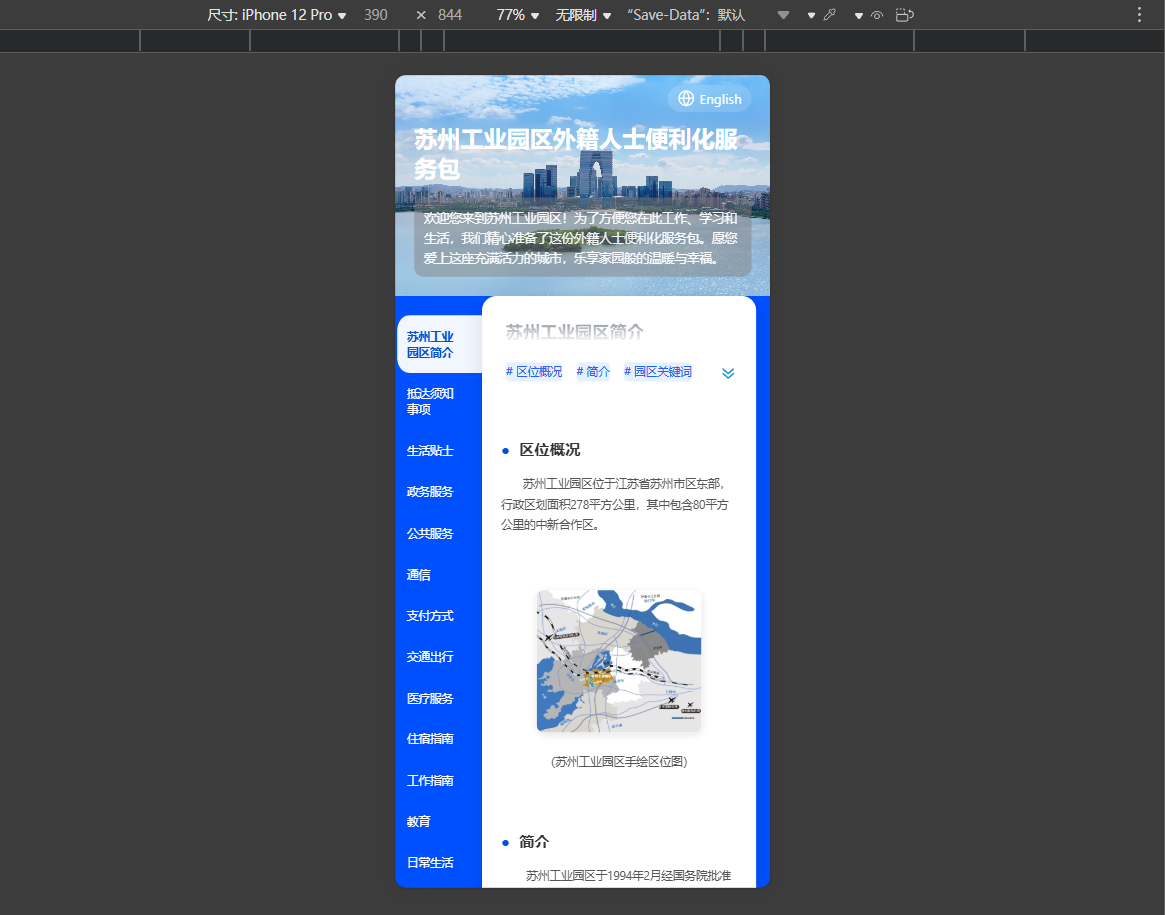Click the height field showing 844

tap(450, 15)
